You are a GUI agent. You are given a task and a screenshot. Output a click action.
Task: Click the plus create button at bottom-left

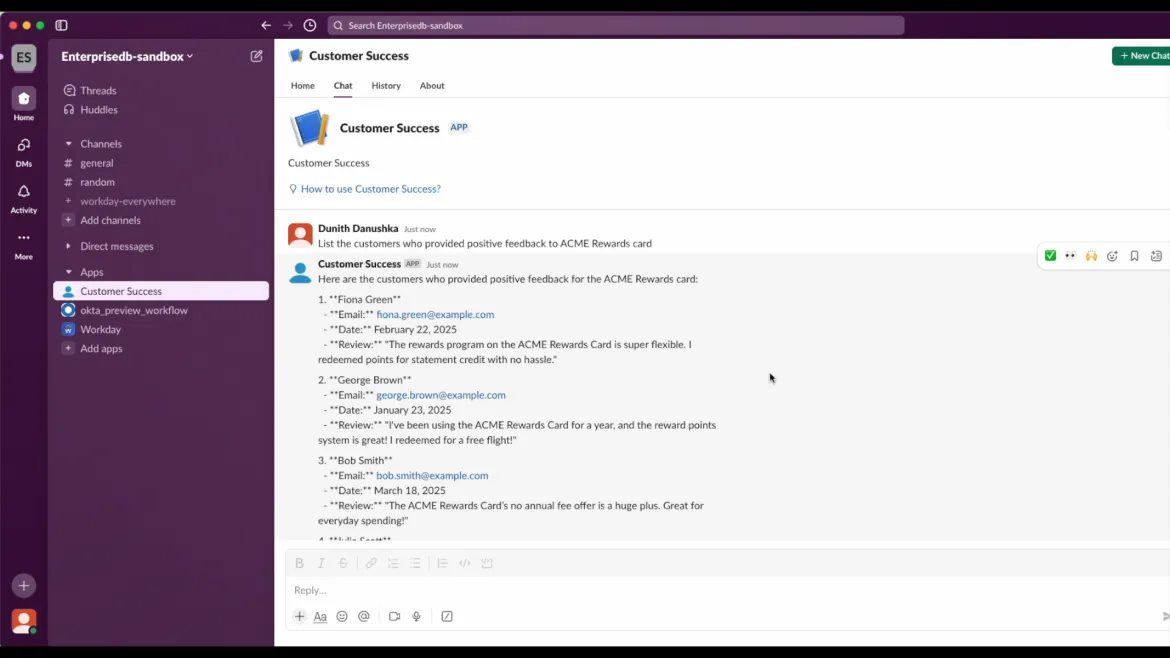pos(24,586)
